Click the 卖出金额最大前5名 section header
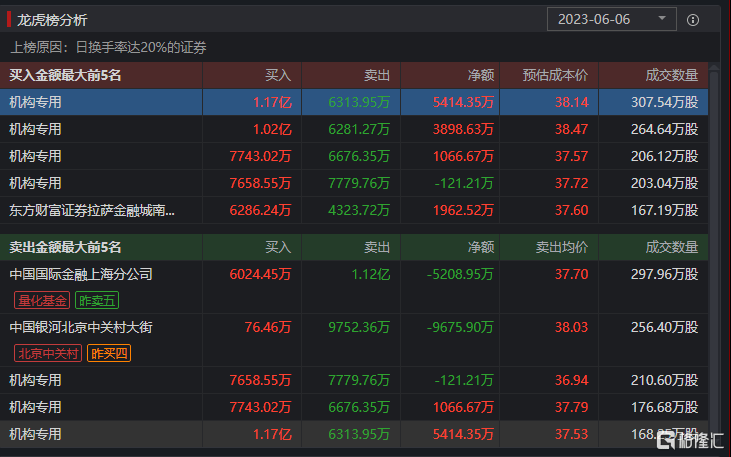This screenshot has height=457, width=731. pos(65,247)
